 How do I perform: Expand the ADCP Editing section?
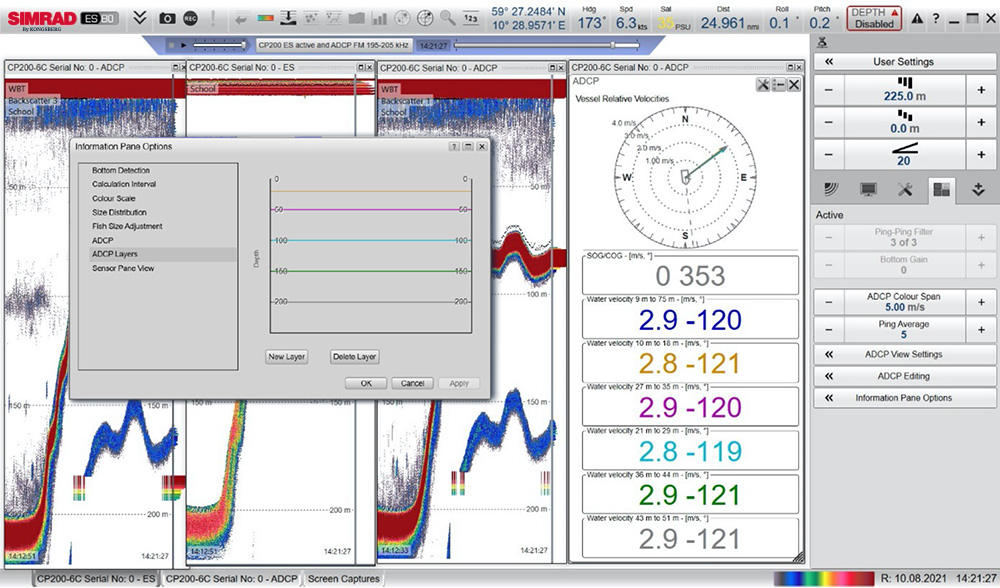pyautogui.click(x=905, y=376)
